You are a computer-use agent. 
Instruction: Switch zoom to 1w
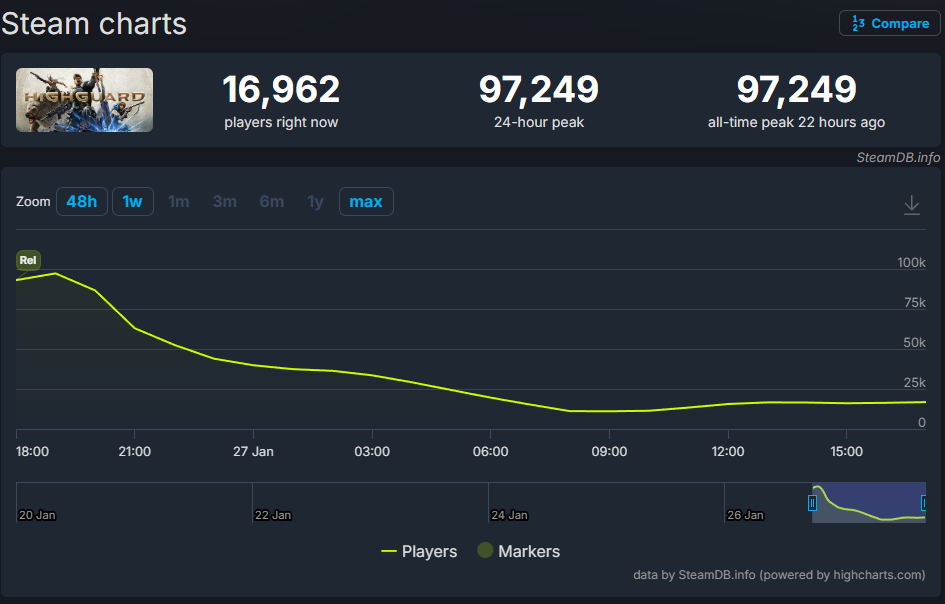[x=132, y=202]
